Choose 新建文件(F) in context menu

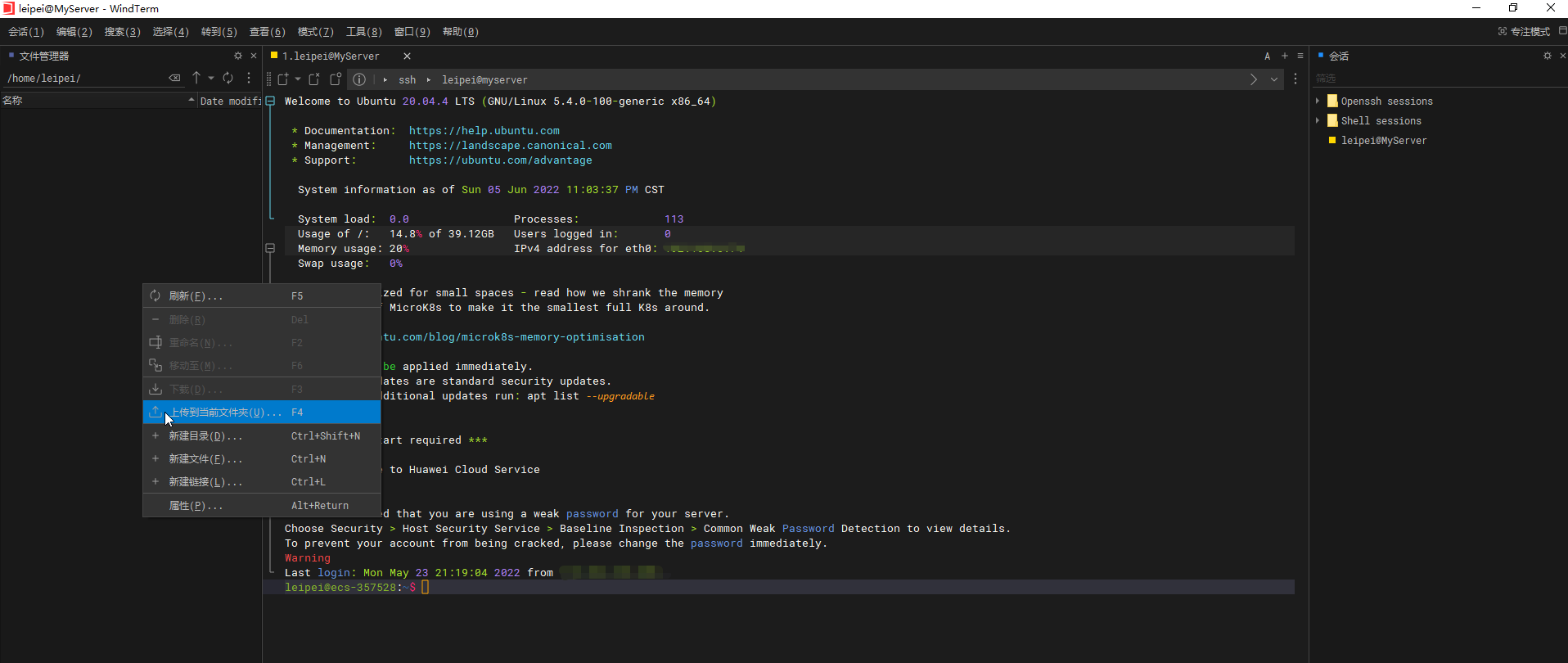[x=262, y=458]
